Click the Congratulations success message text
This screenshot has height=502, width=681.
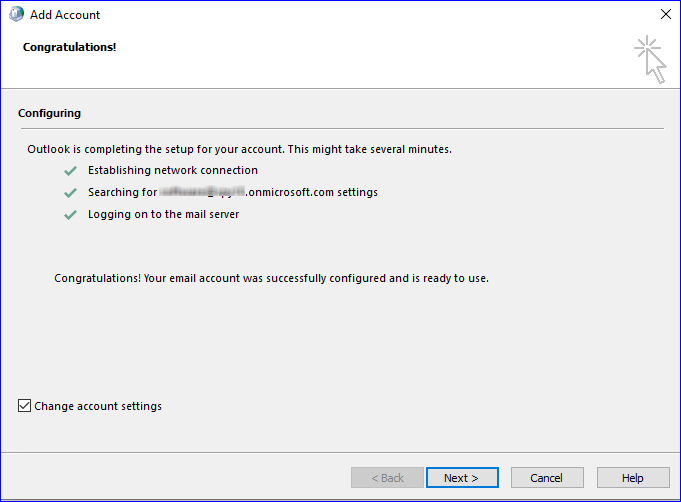pyautogui.click(x=271, y=278)
